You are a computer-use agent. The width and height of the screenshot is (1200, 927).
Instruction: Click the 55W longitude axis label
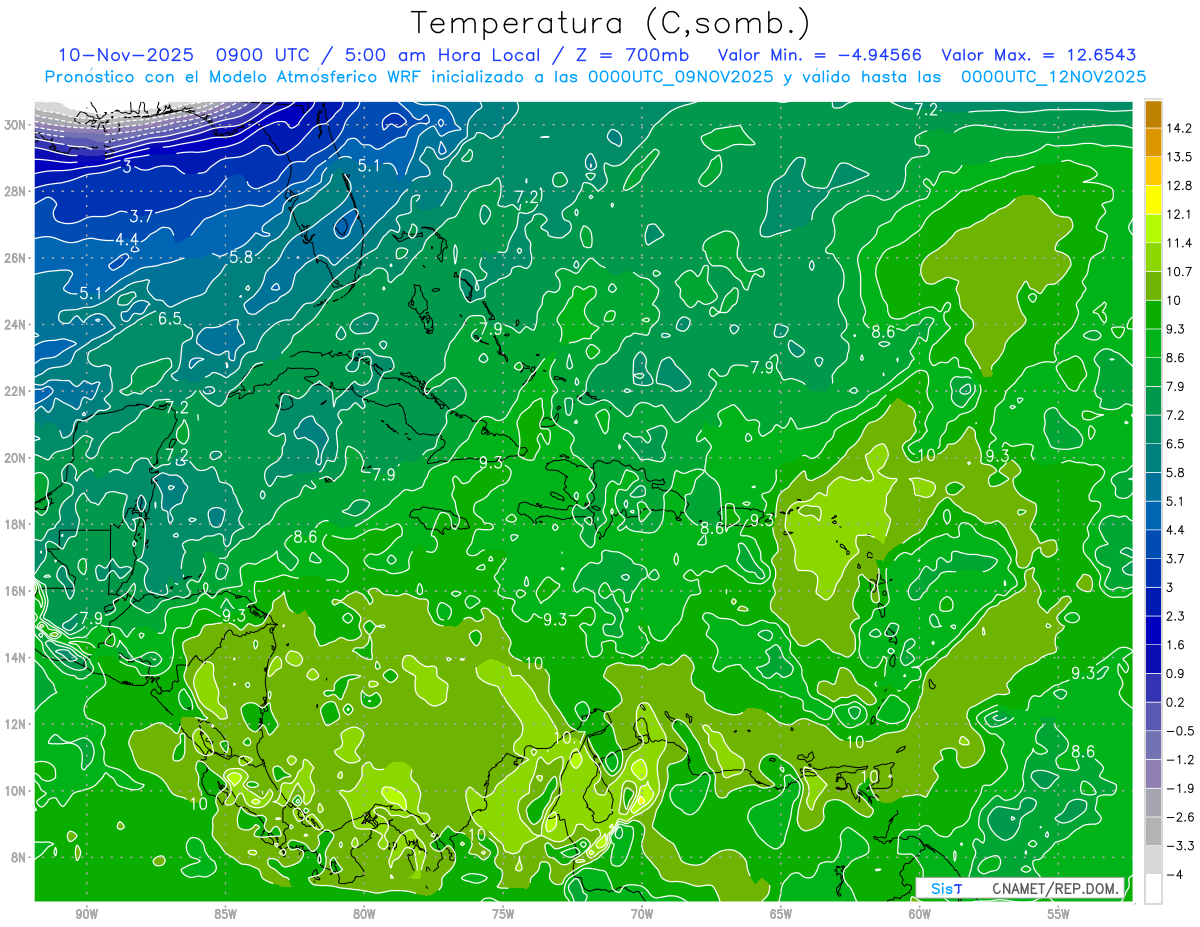[1059, 914]
